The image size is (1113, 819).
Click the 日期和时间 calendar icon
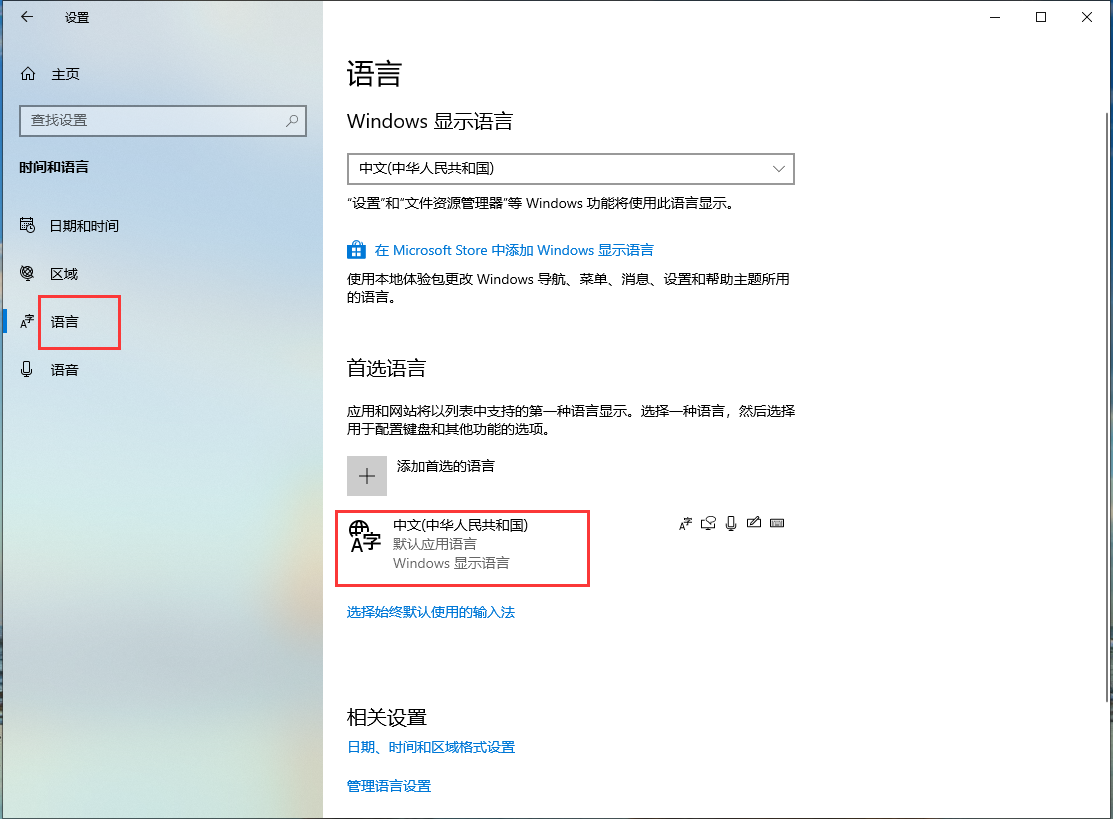(27, 226)
